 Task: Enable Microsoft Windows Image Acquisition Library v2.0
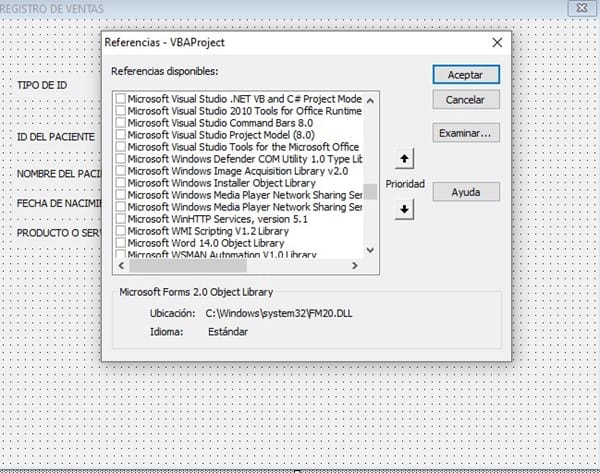click(x=121, y=171)
